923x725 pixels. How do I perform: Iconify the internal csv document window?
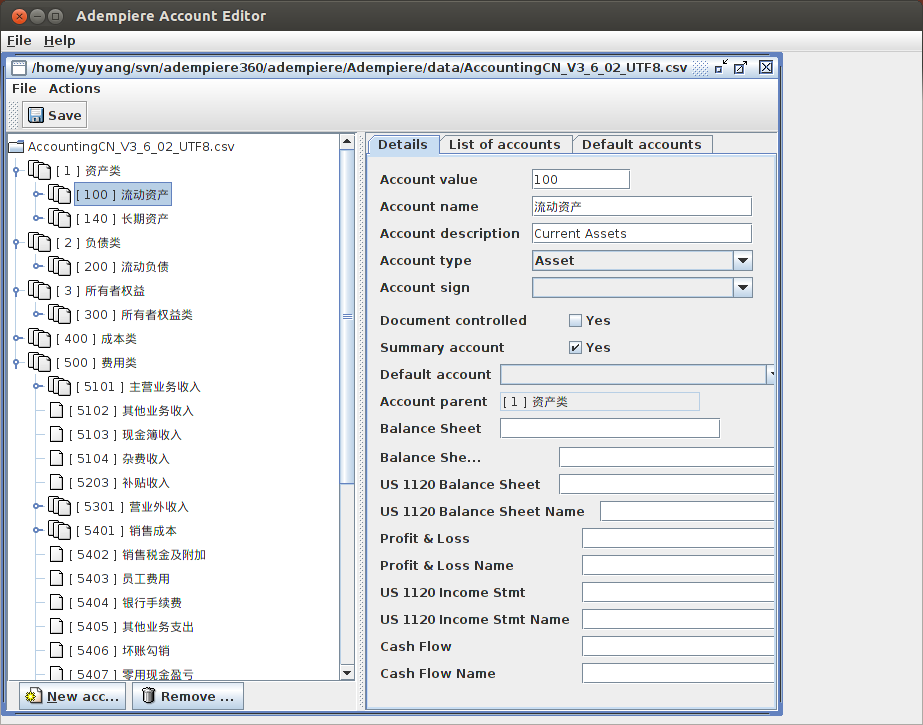pos(721,67)
